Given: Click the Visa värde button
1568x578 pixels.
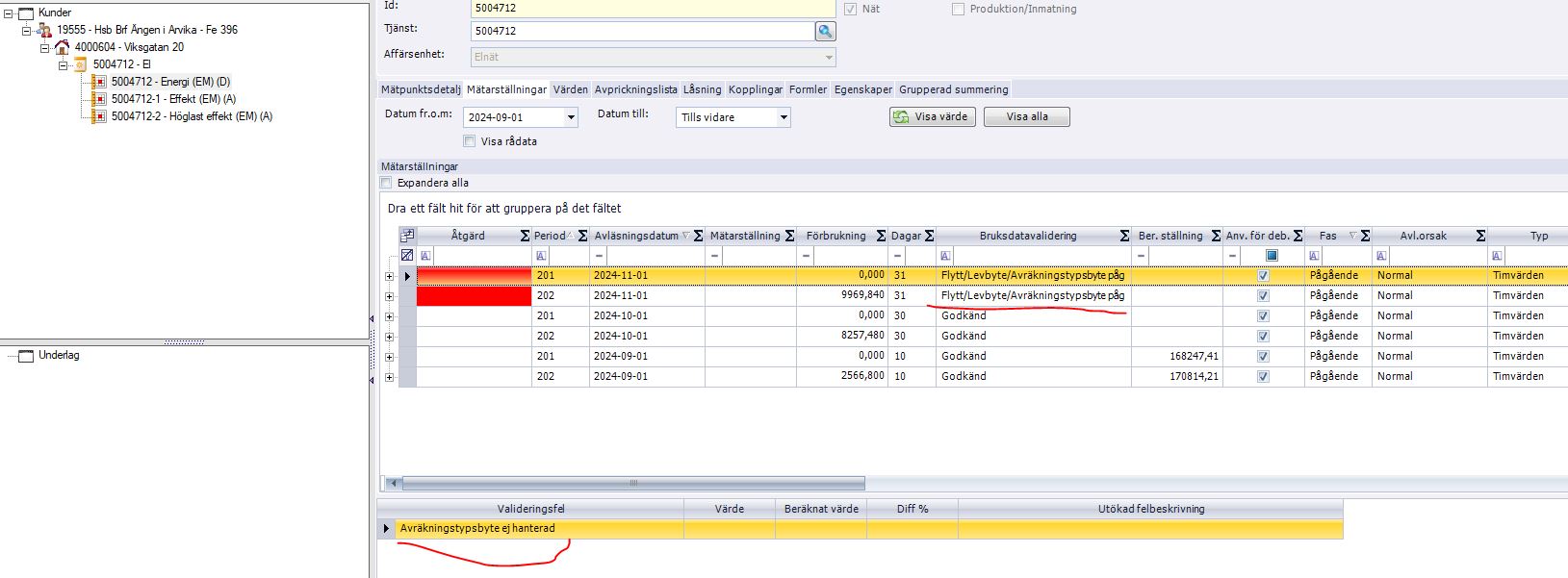Looking at the screenshot, I should click(932, 116).
